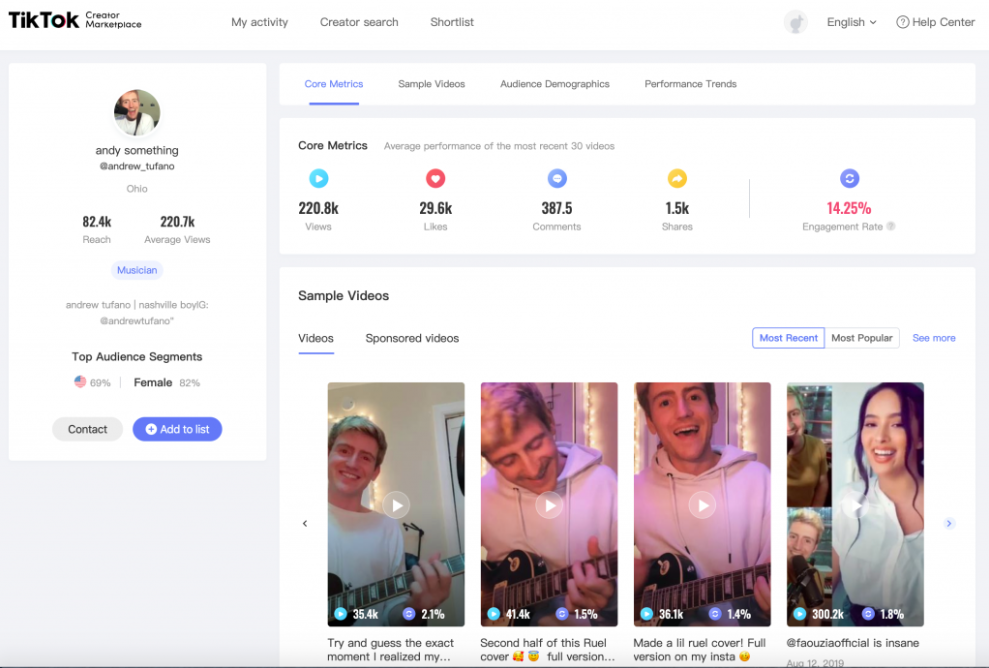Click the Contact button
989x668 pixels.
coord(87,429)
